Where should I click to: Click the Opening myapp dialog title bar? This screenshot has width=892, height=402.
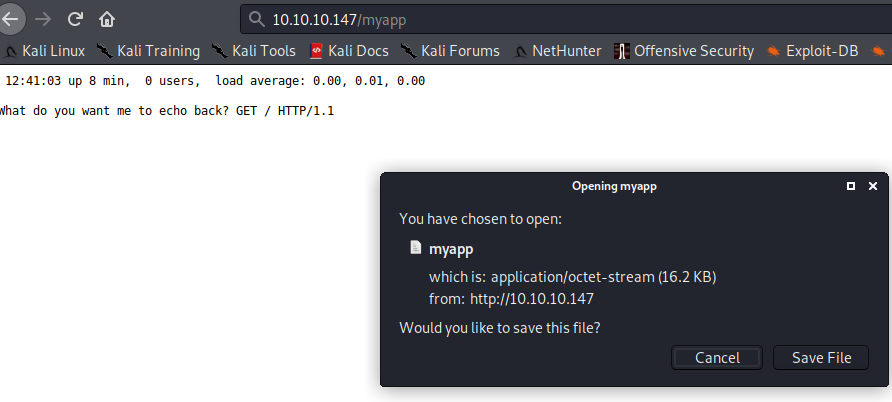(x=614, y=186)
